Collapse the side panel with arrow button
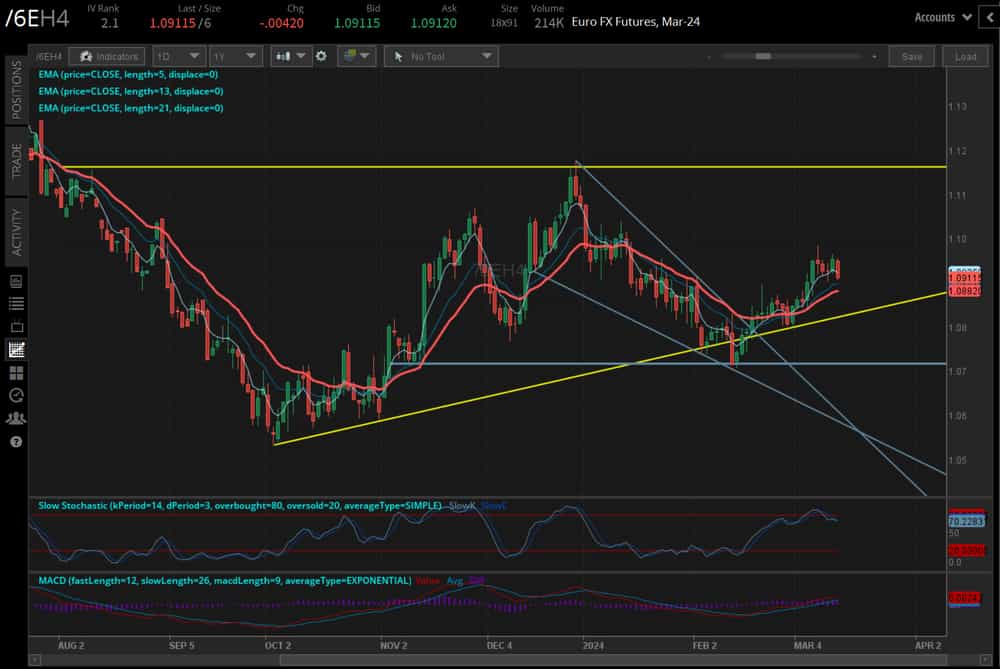1000x669 pixels. pyautogui.click(x=989, y=17)
